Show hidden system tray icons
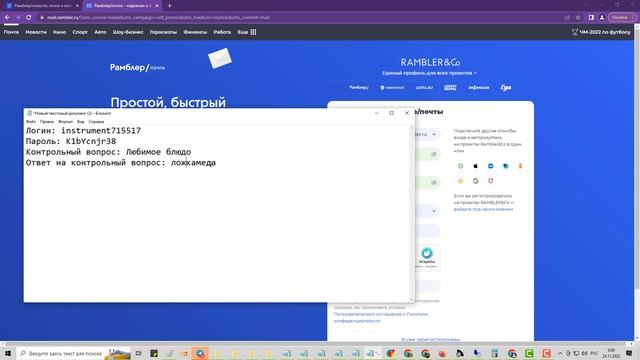Screen dimensions: 640x360 tap(560, 353)
